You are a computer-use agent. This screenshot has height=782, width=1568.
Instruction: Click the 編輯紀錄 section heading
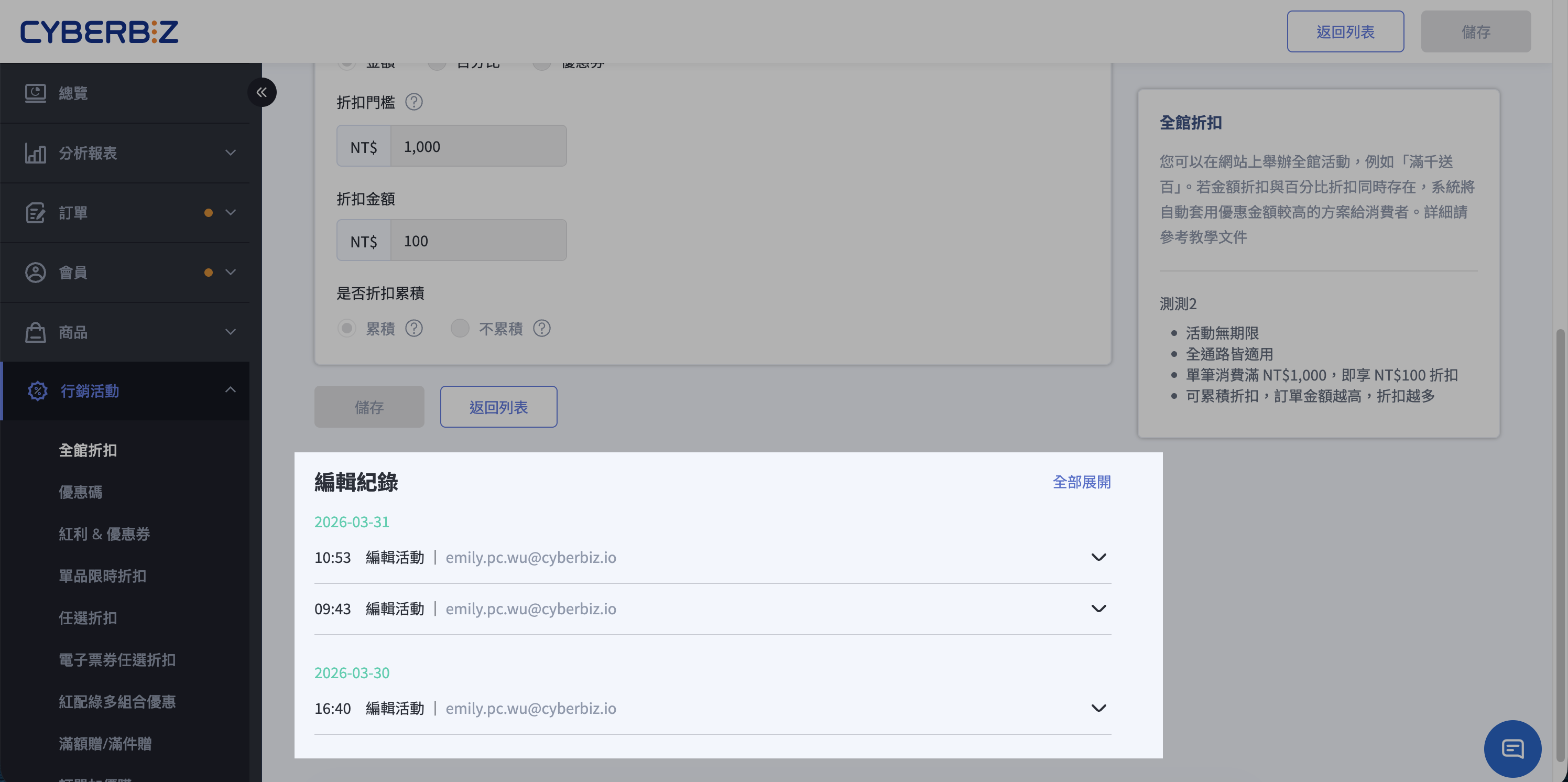[356, 482]
